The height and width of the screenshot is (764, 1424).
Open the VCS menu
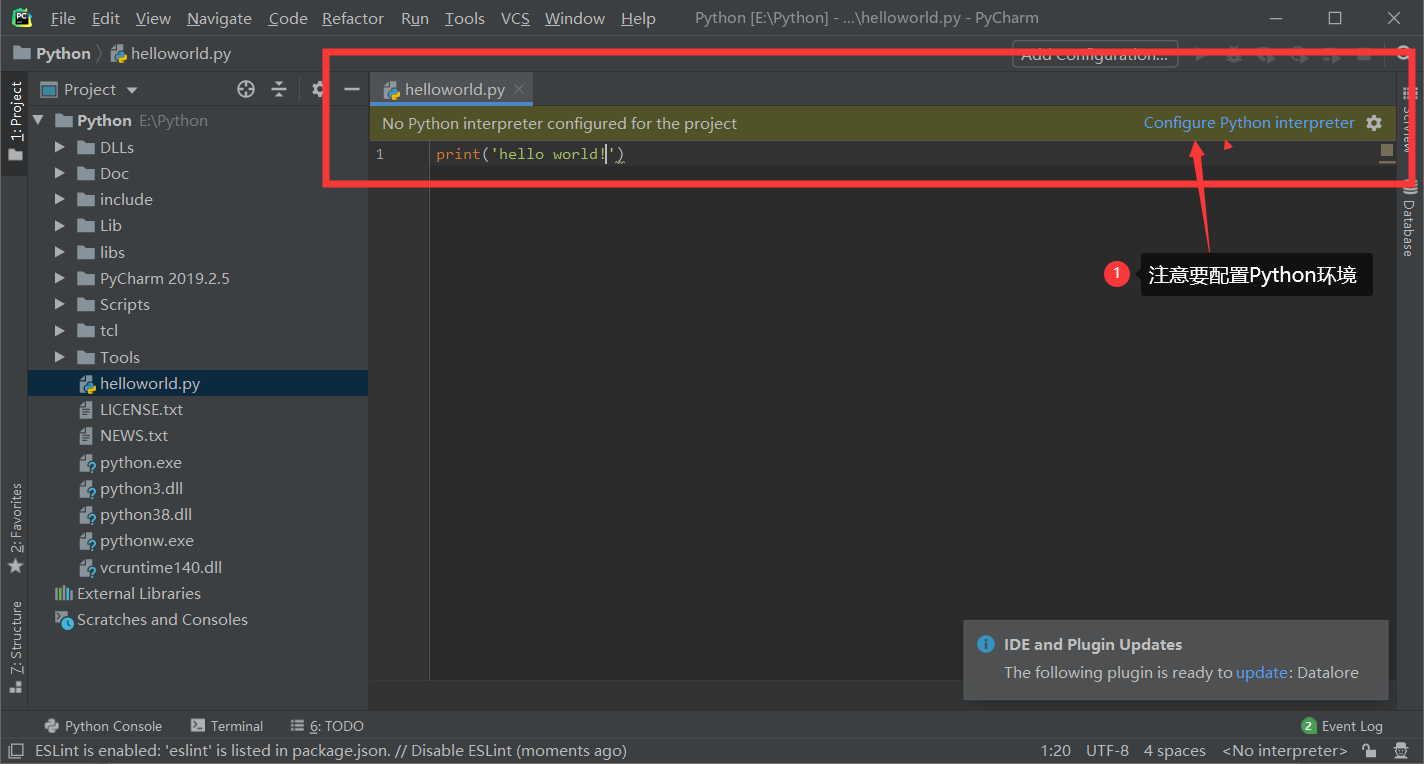pos(515,18)
